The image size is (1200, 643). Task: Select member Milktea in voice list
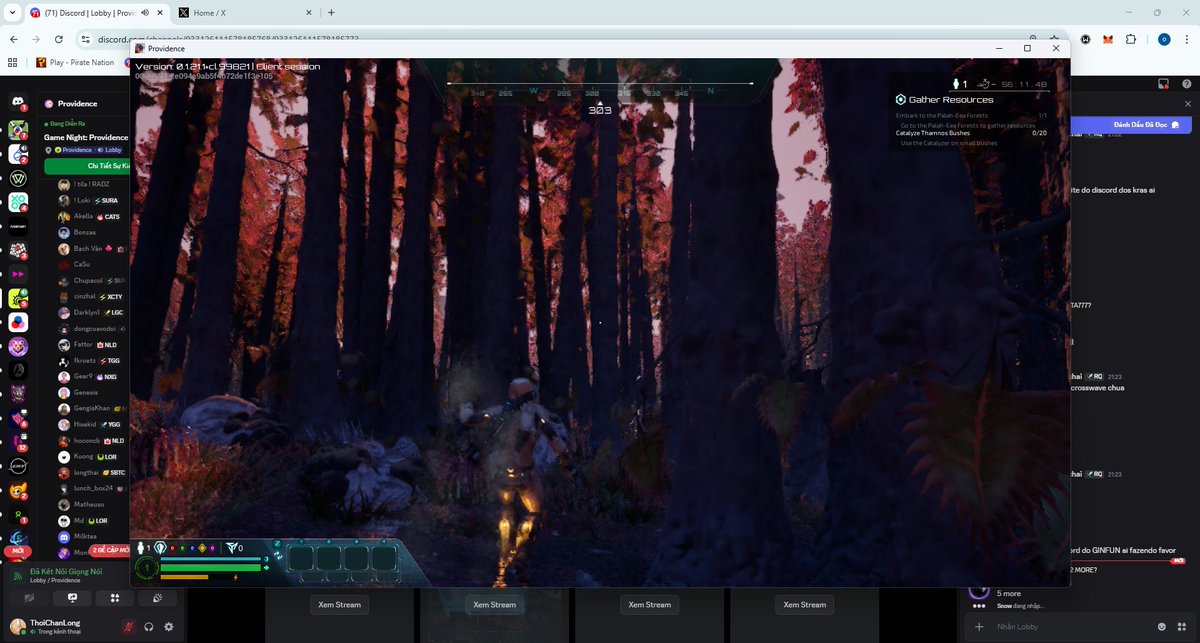pyautogui.click(x=92, y=536)
